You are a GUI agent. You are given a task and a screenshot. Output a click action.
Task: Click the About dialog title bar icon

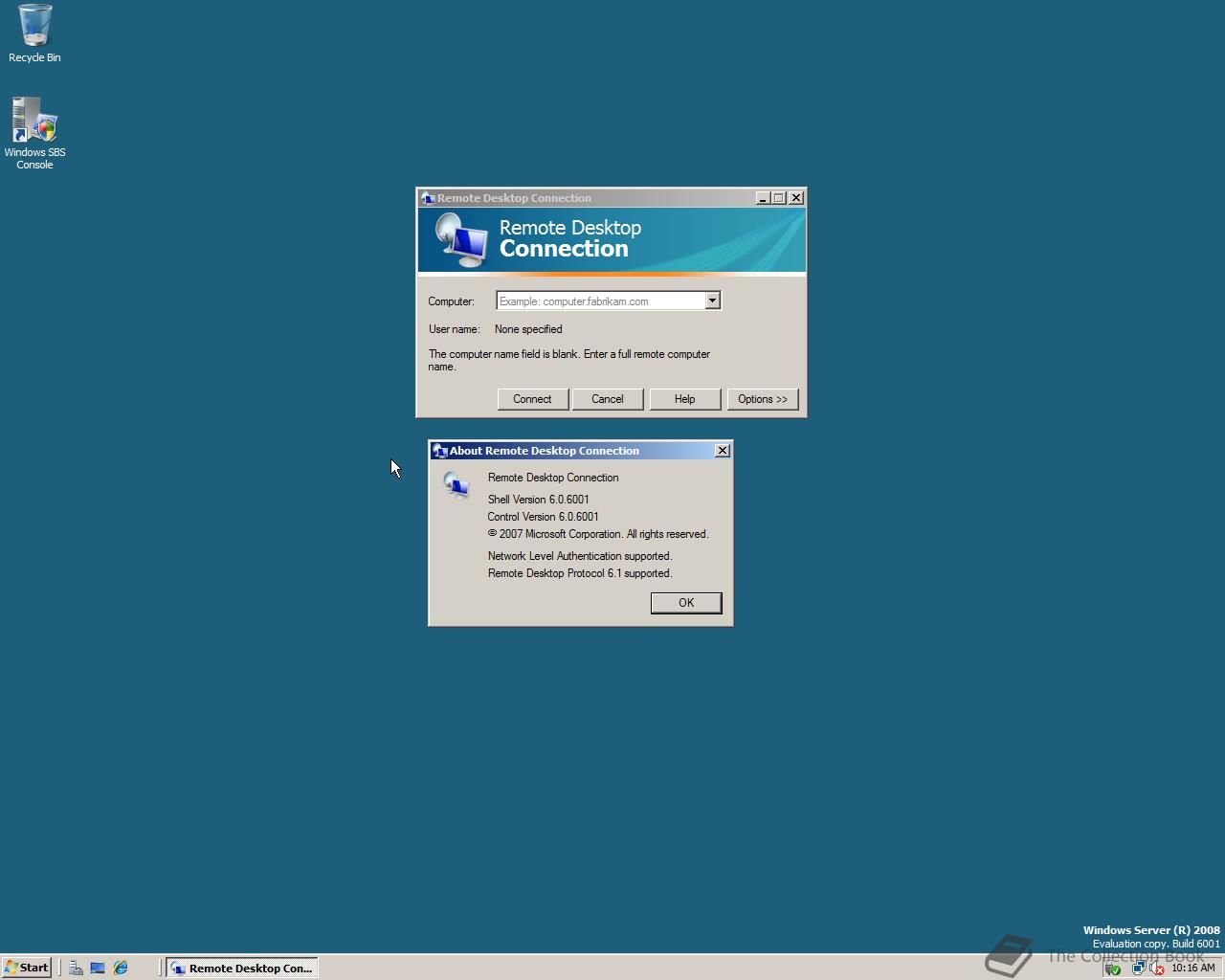[x=440, y=451]
